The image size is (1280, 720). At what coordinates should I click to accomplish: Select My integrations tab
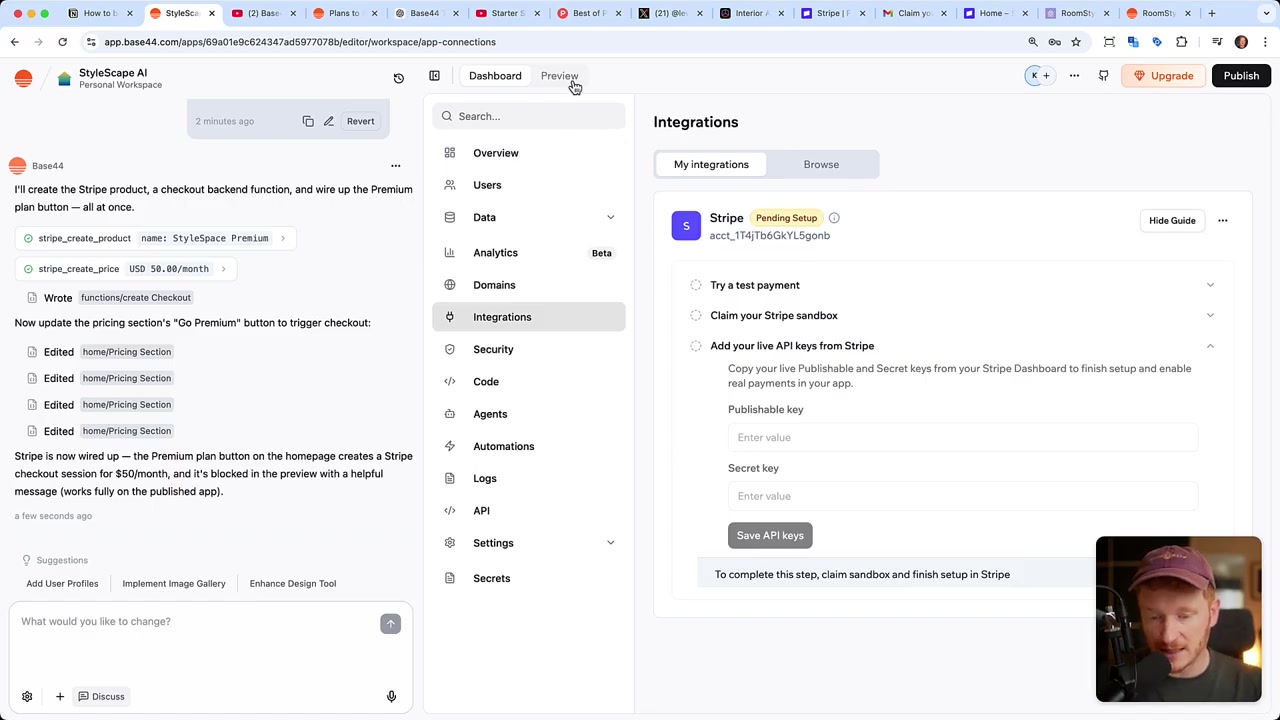click(711, 164)
